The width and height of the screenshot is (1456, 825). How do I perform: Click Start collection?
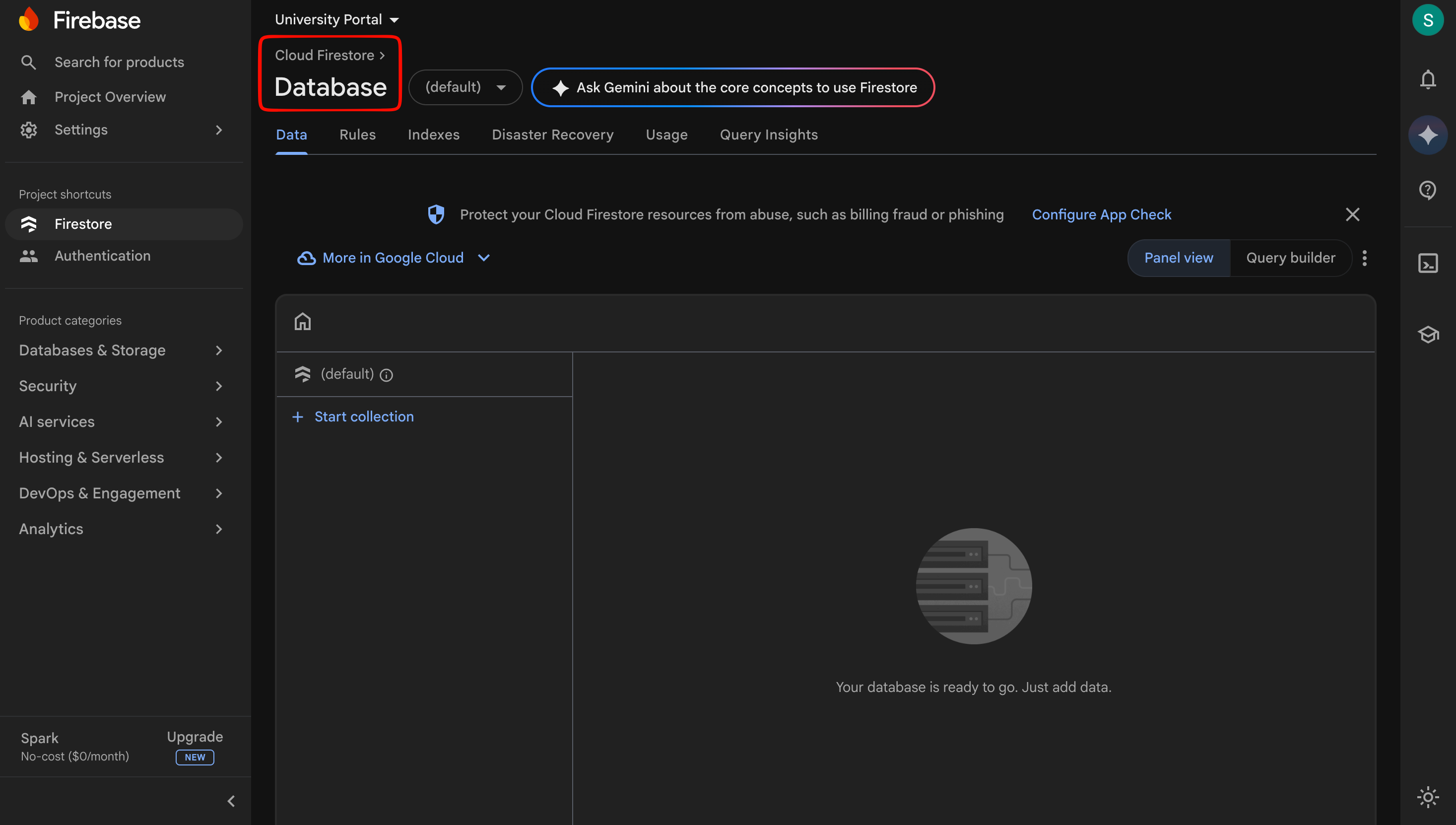click(364, 417)
